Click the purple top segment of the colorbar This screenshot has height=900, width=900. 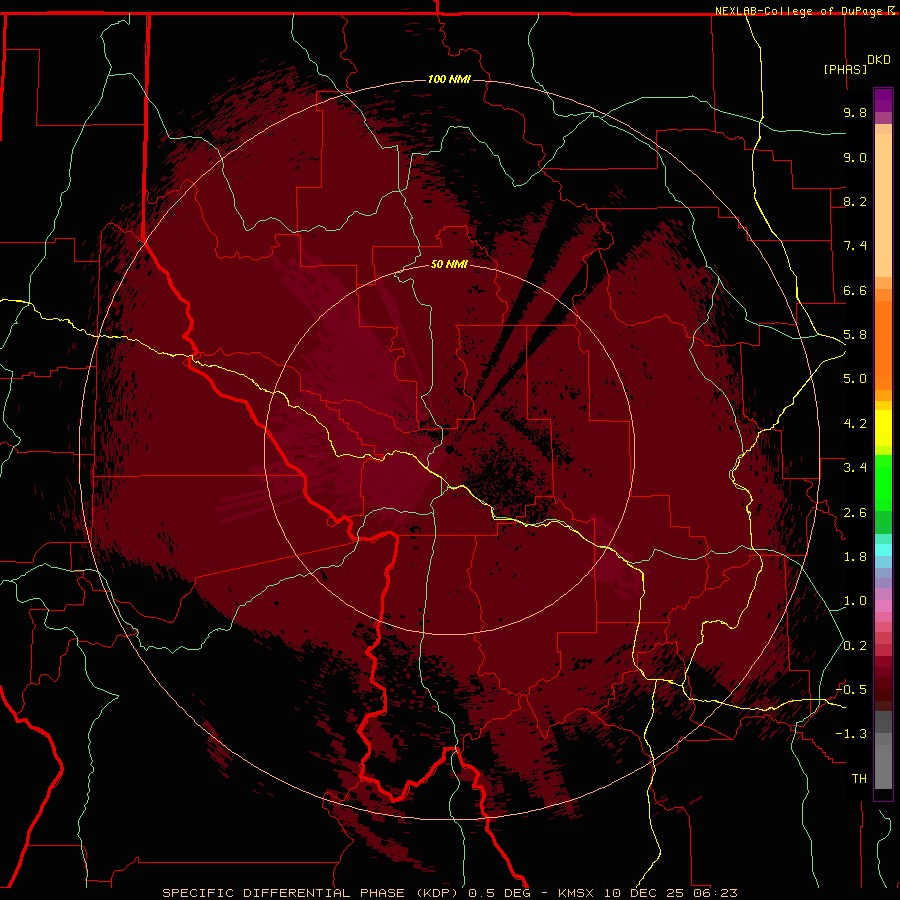883,100
